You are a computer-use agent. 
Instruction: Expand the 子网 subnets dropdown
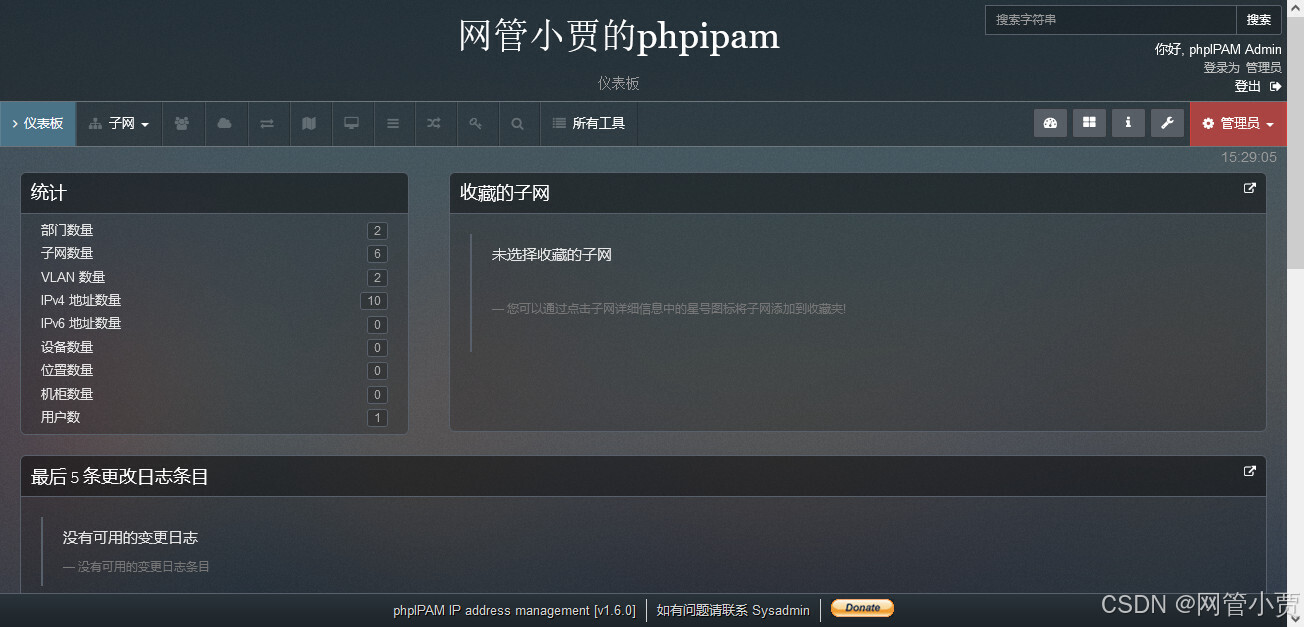pos(119,124)
